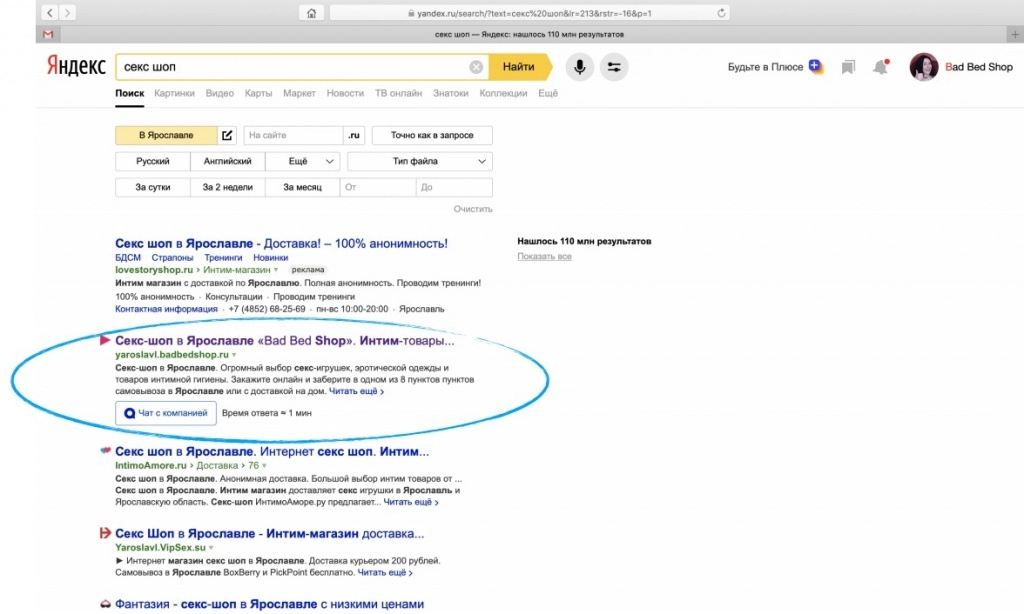Click the От date input field
Viewport: 1024px width, 614px height.
(377, 187)
